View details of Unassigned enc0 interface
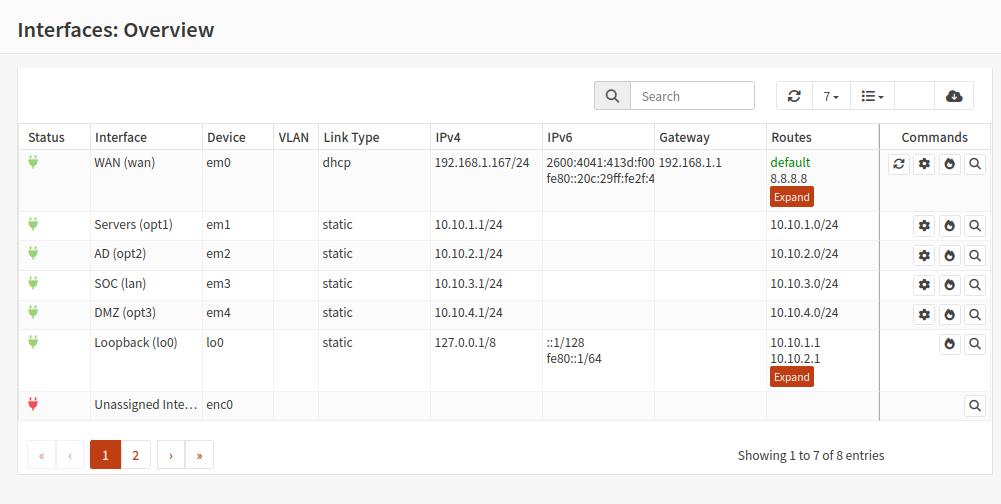Viewport: 1001px width, 504px height. pos(975,406)
